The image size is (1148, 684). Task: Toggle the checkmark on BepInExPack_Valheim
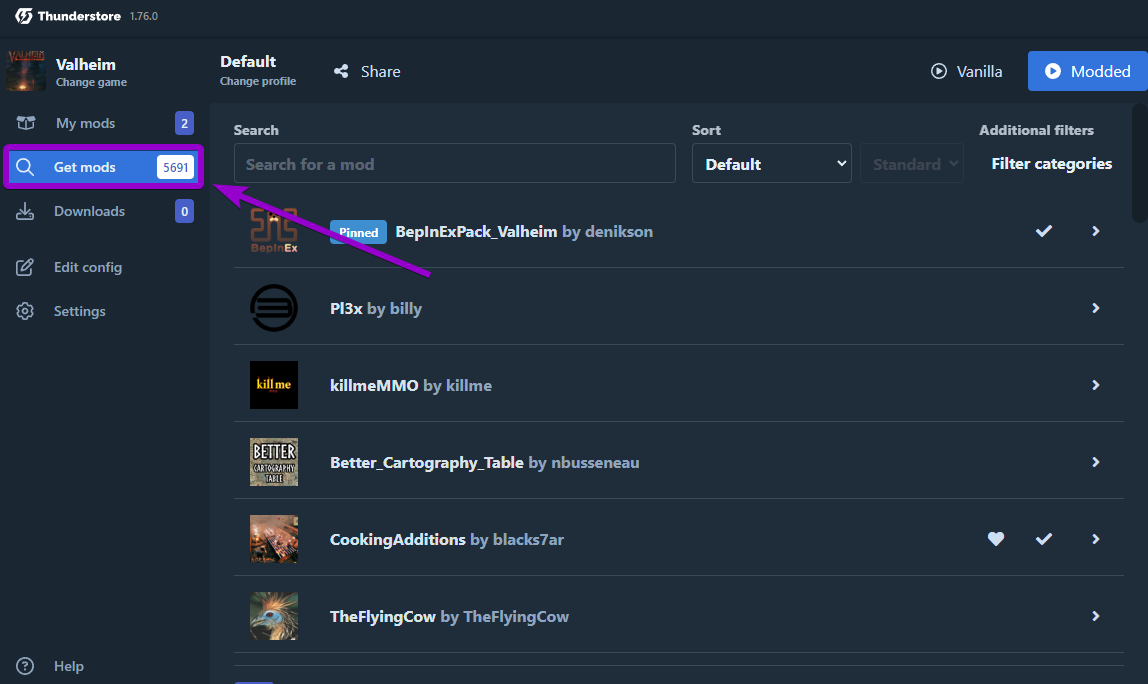1043,231
